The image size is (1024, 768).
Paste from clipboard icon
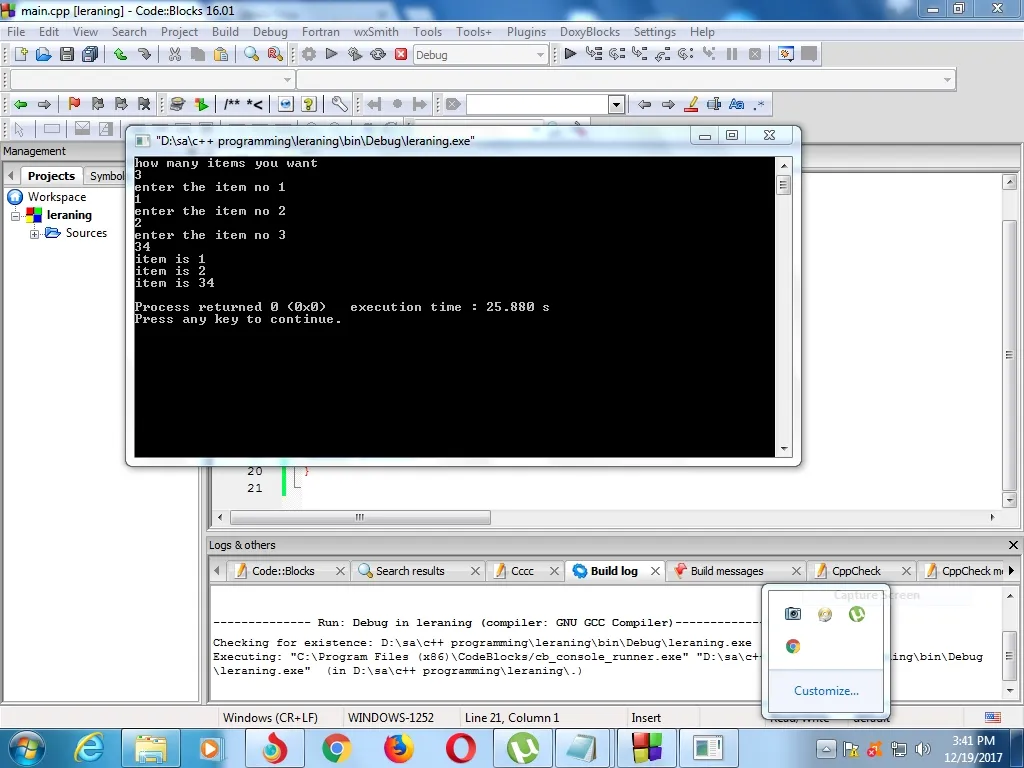[x=221, y=54]
